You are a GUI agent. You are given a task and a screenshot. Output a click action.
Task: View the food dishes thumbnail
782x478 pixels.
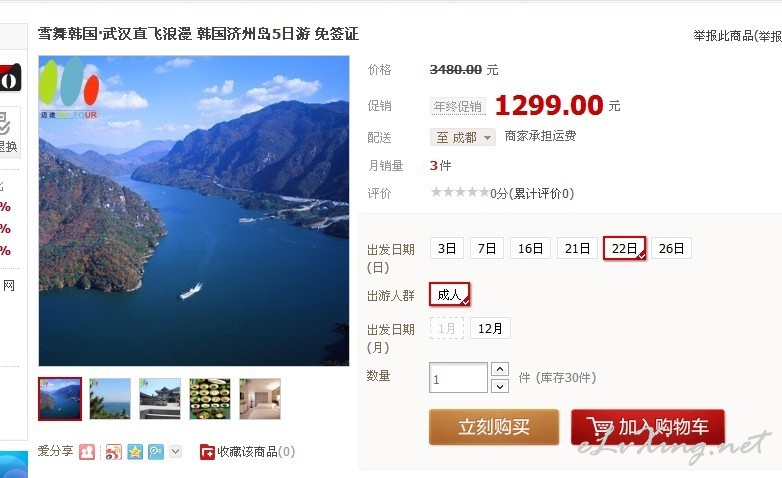(210, 399)
